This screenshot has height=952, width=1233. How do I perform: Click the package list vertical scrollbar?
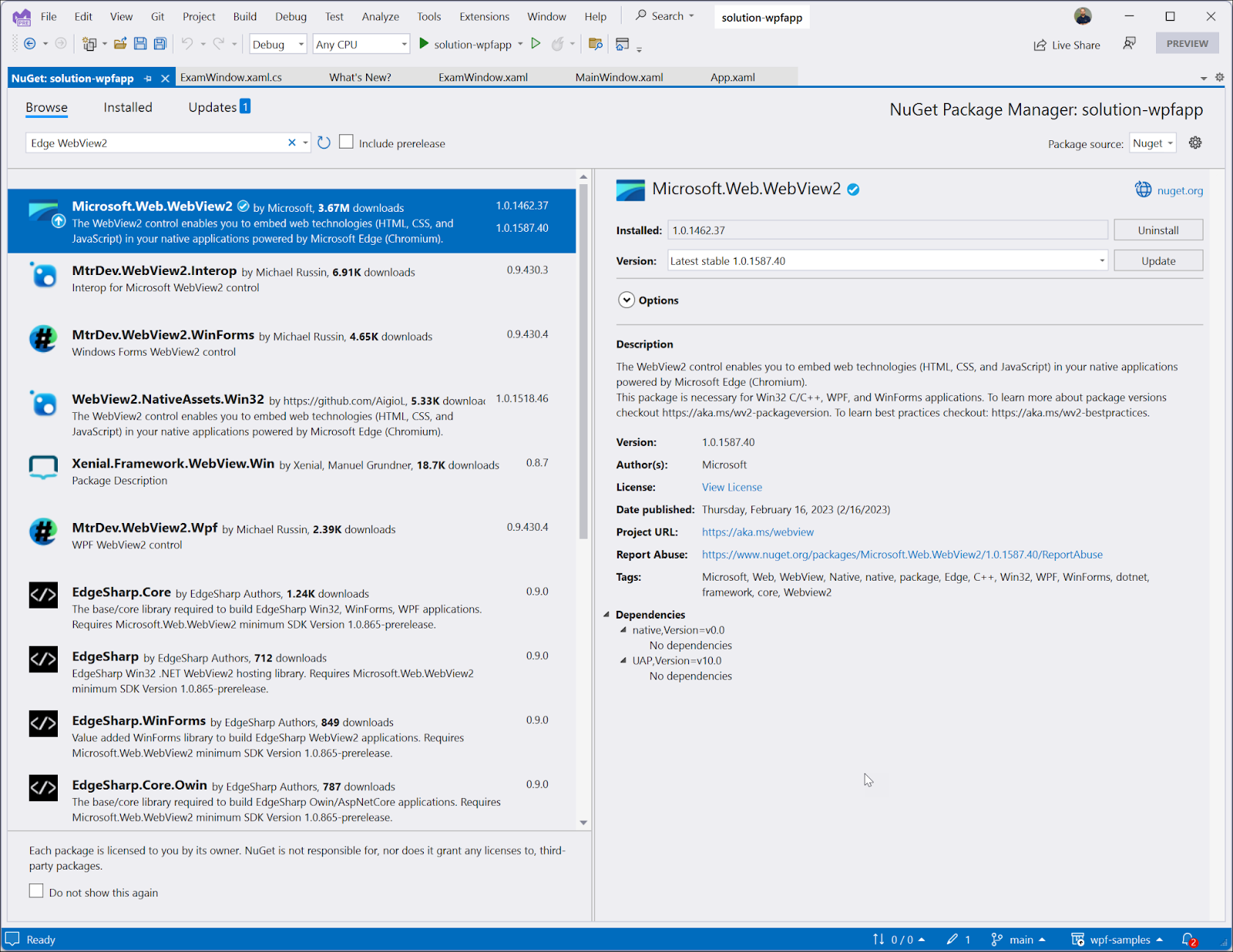583,362
